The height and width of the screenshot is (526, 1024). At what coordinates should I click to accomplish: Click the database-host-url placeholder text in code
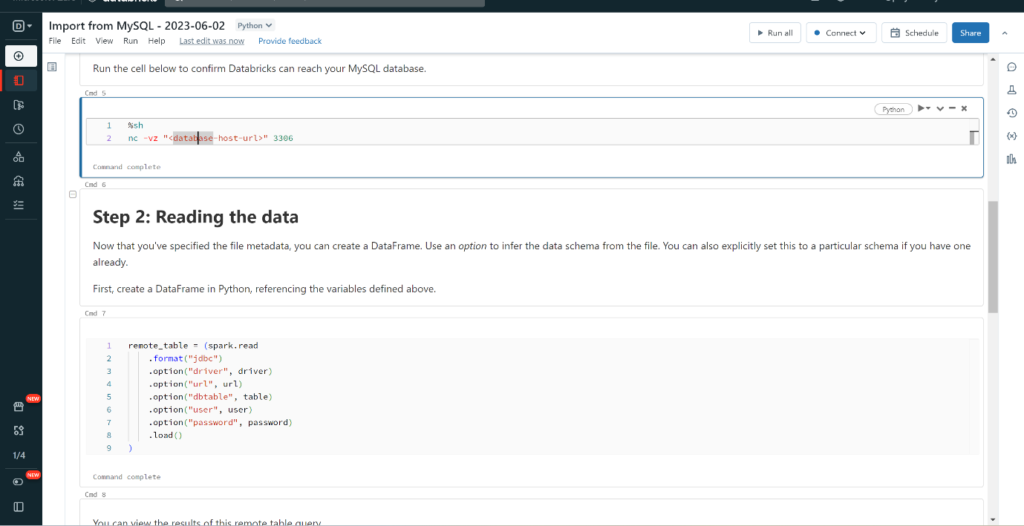coord(216,139)
